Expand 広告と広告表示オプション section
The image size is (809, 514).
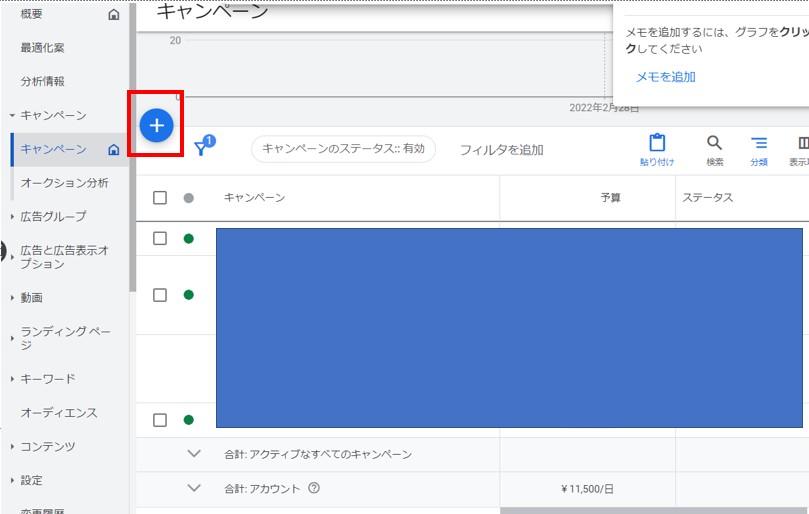pos(12,257)
